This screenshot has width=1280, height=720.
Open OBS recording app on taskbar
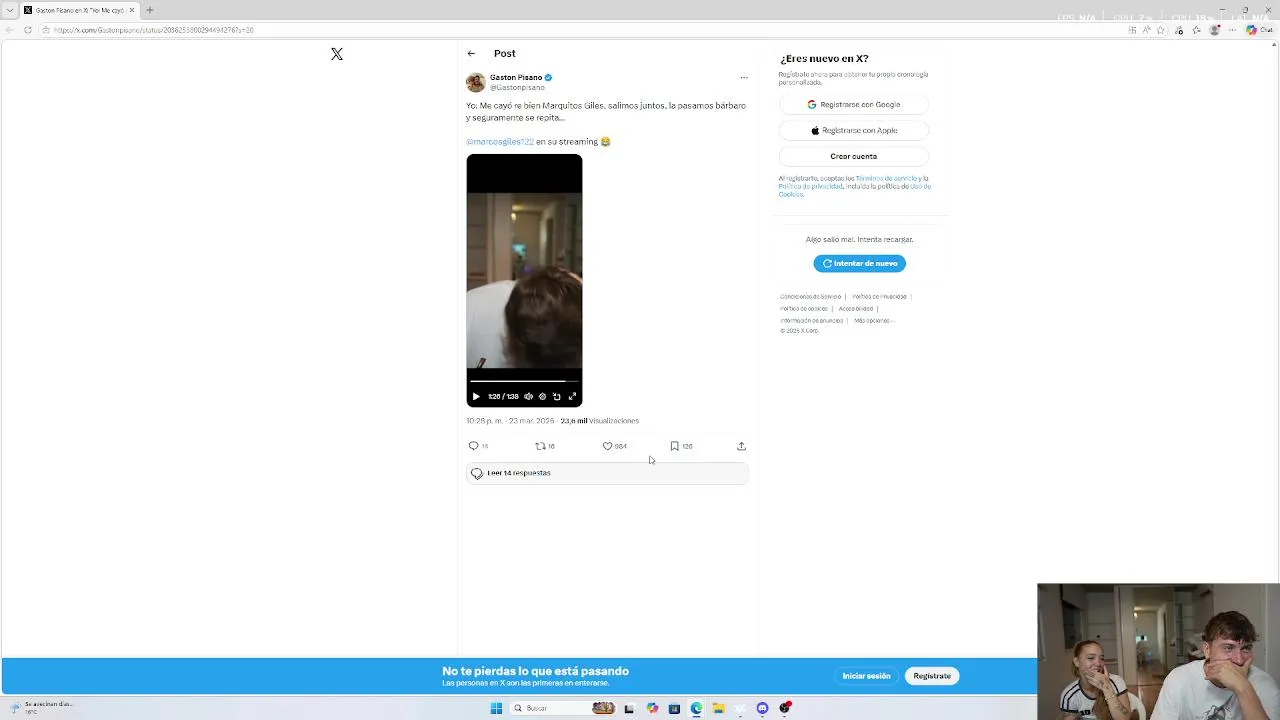(785, 708)
